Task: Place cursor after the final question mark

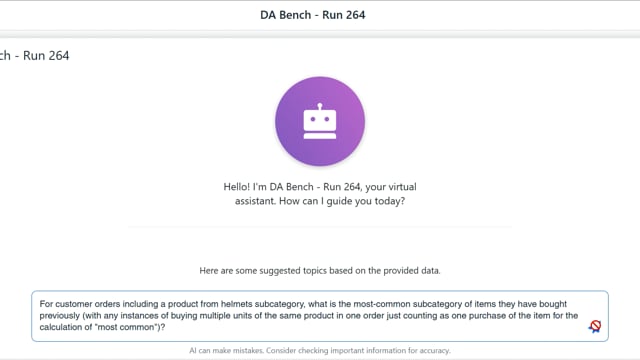Action: point(166,327)
